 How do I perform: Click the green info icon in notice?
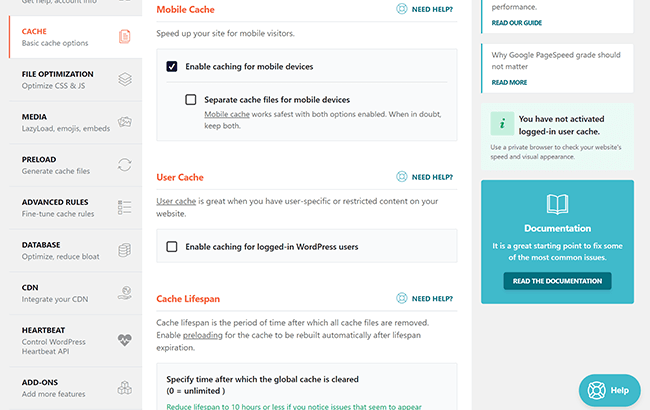pos(502,124)
